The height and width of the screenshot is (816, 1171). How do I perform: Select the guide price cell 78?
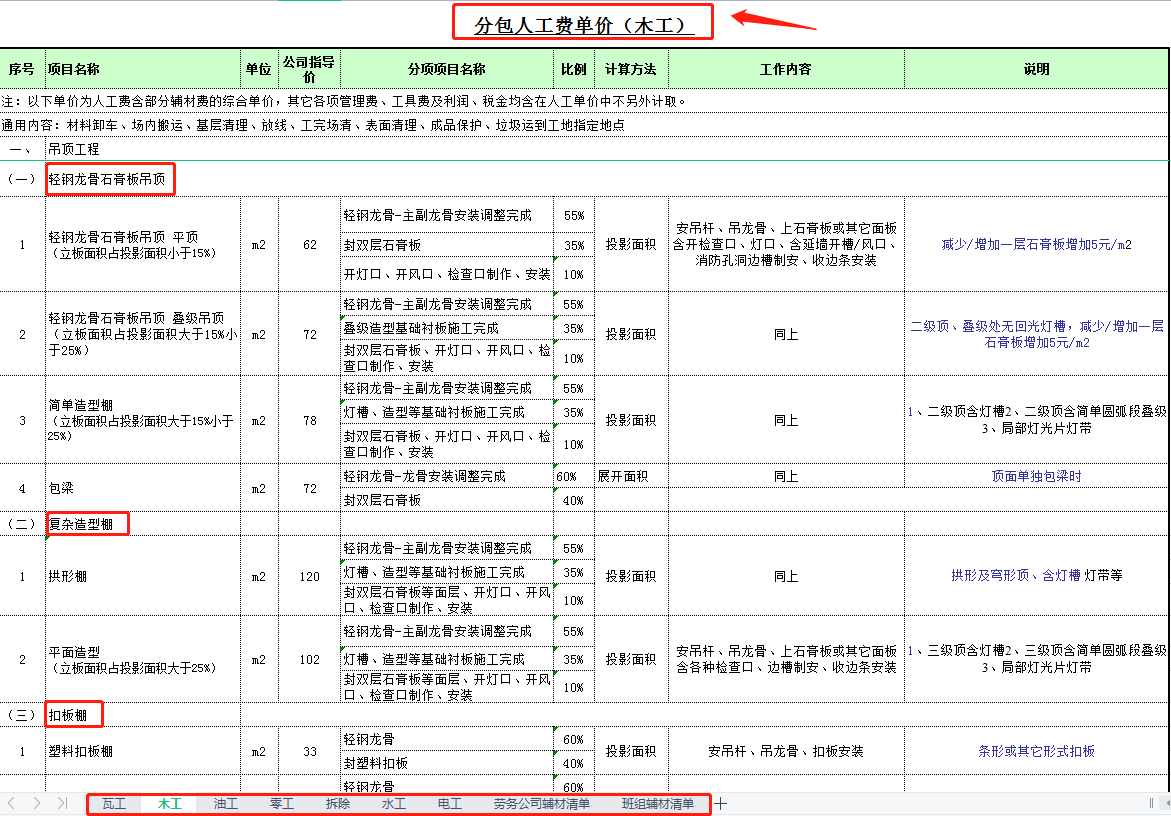(309, 420)
